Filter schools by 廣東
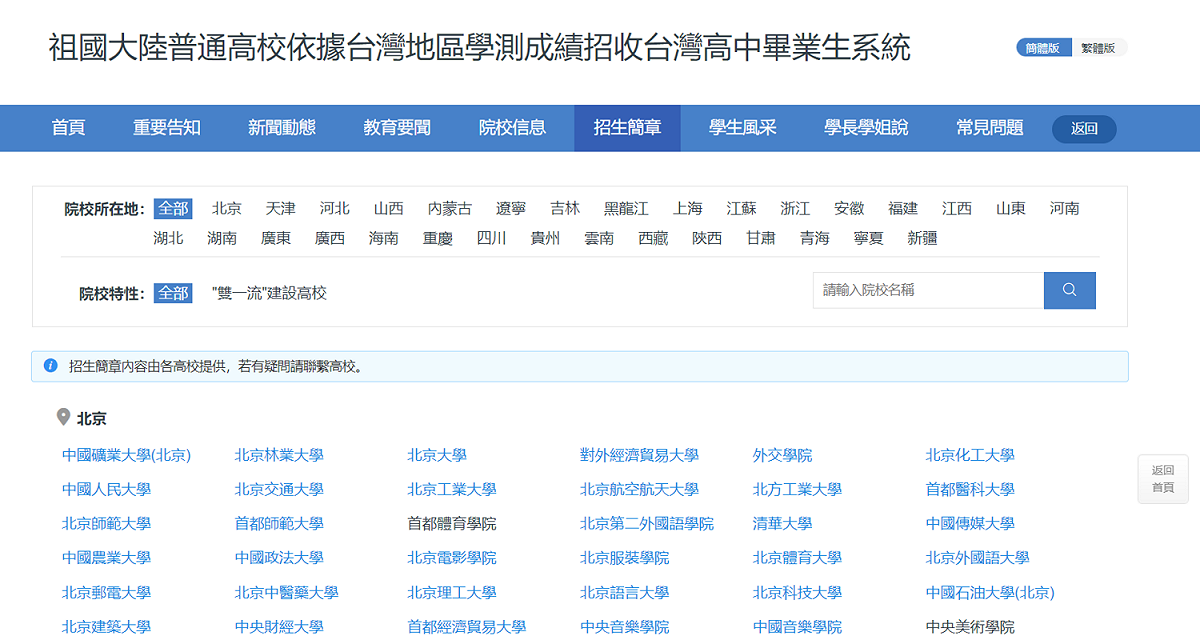 276,238
